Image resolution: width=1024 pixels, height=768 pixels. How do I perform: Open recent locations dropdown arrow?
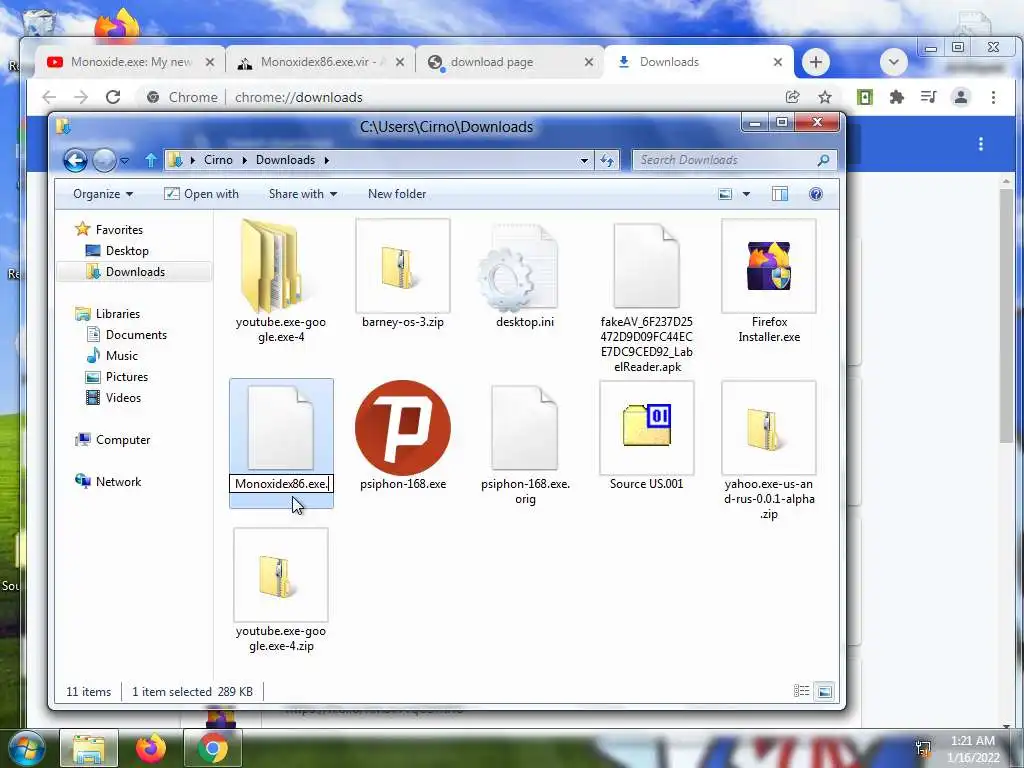[124, 160]
